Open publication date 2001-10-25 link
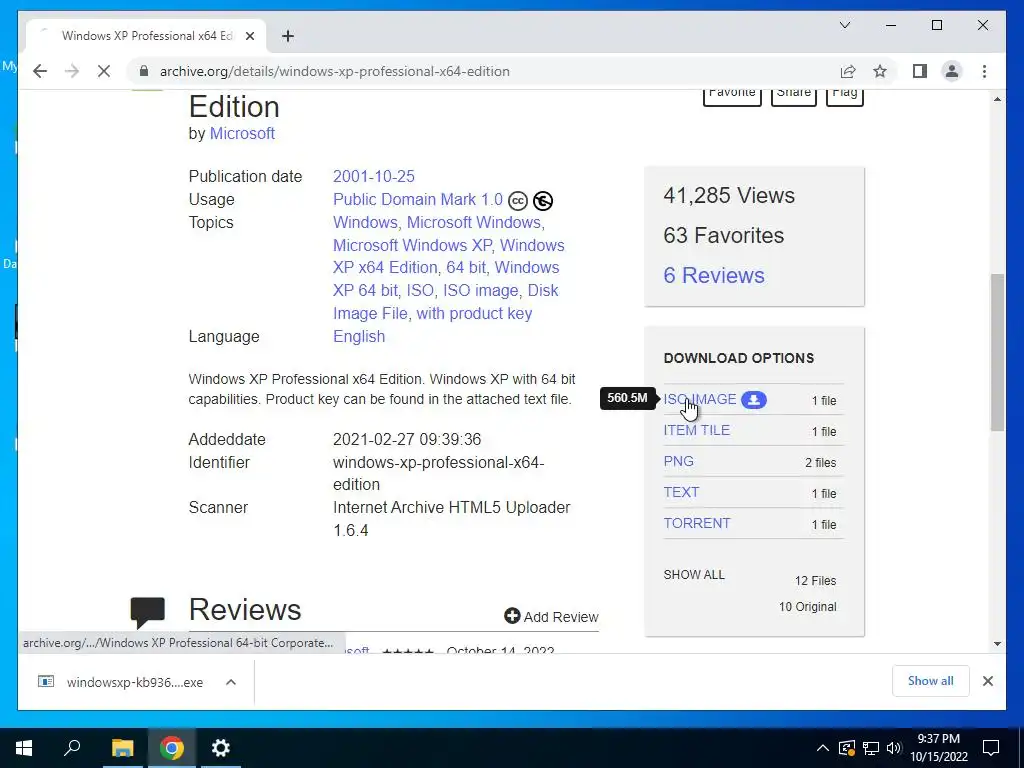 [x=374, y=176]
